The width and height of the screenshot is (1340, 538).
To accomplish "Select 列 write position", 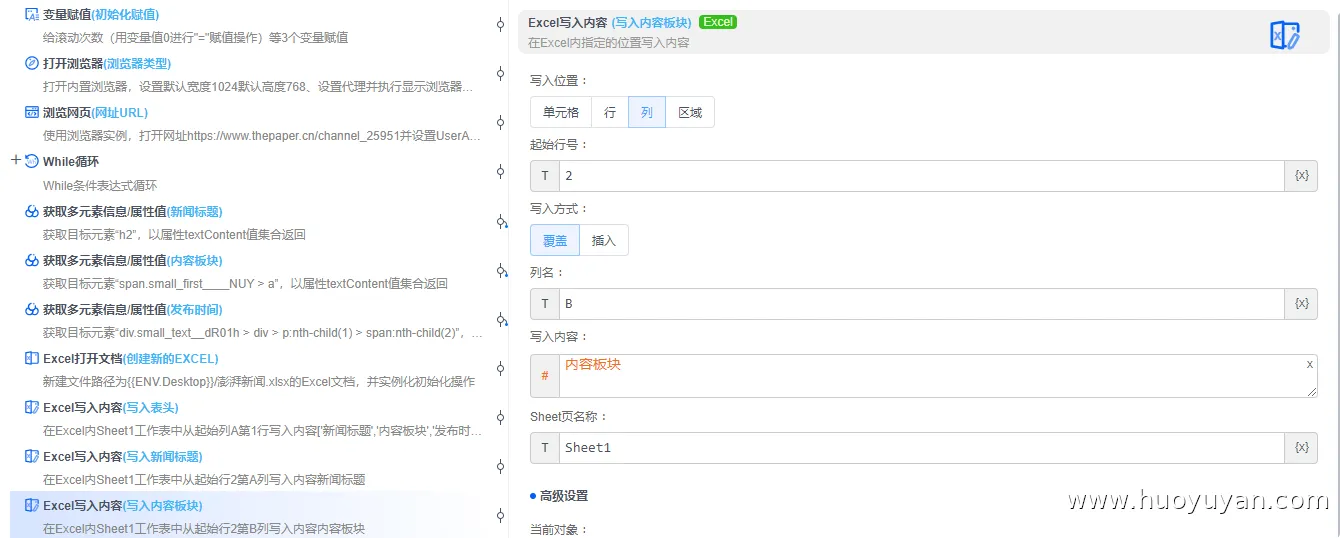I will click(x=647, y=112).
